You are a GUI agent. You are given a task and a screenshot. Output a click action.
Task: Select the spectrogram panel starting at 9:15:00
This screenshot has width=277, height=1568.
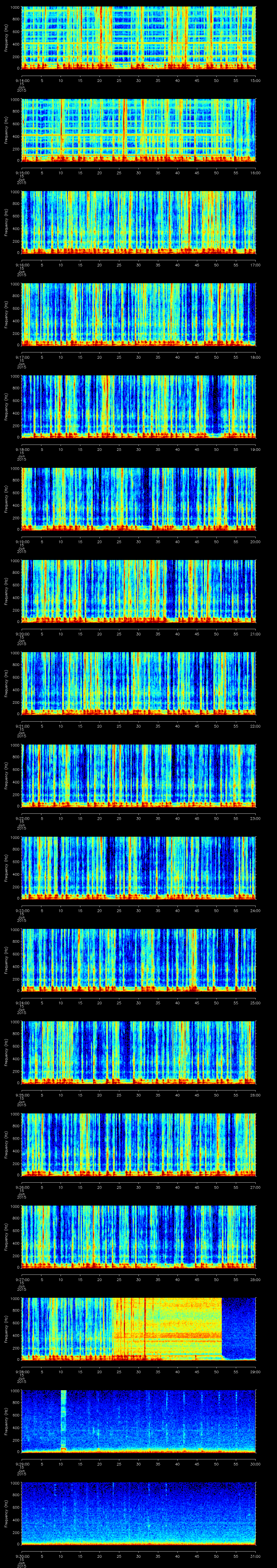(138, 130)
